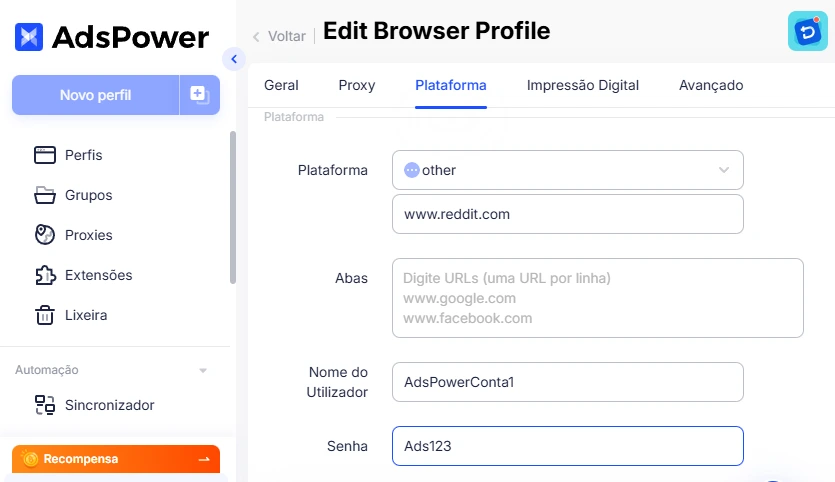
Task: Click the Lixeira trash icon
Action: [x=45, y=315]
